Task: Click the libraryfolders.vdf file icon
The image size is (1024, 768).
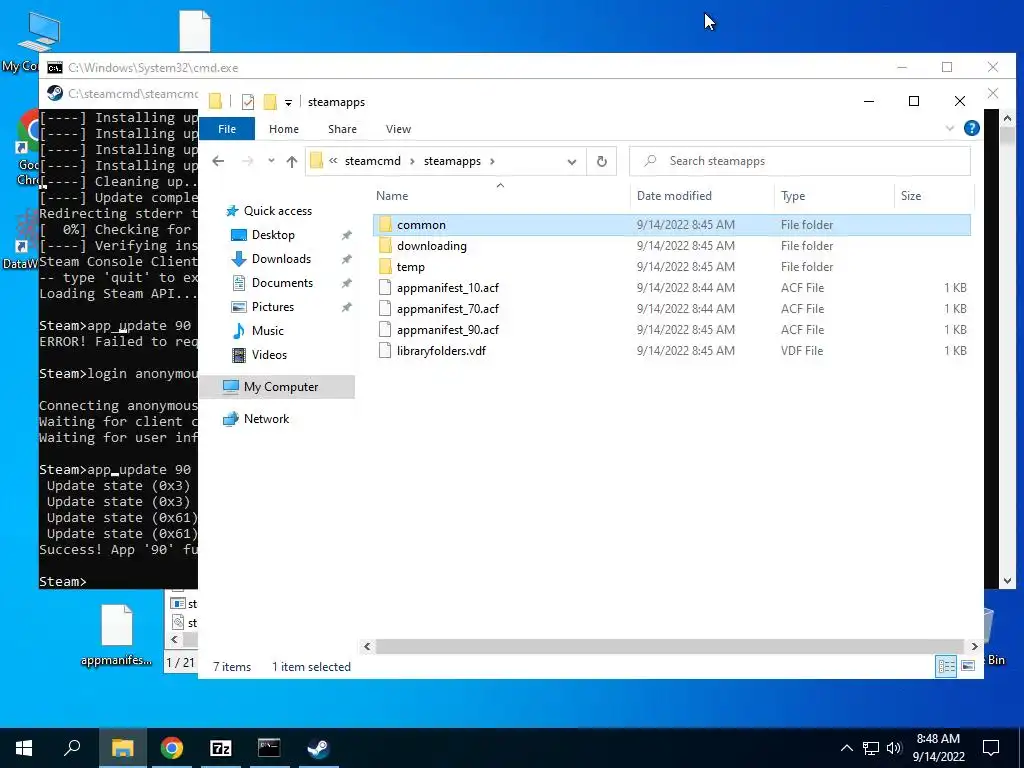Action: pyautogui.click(x=385, y=351)
